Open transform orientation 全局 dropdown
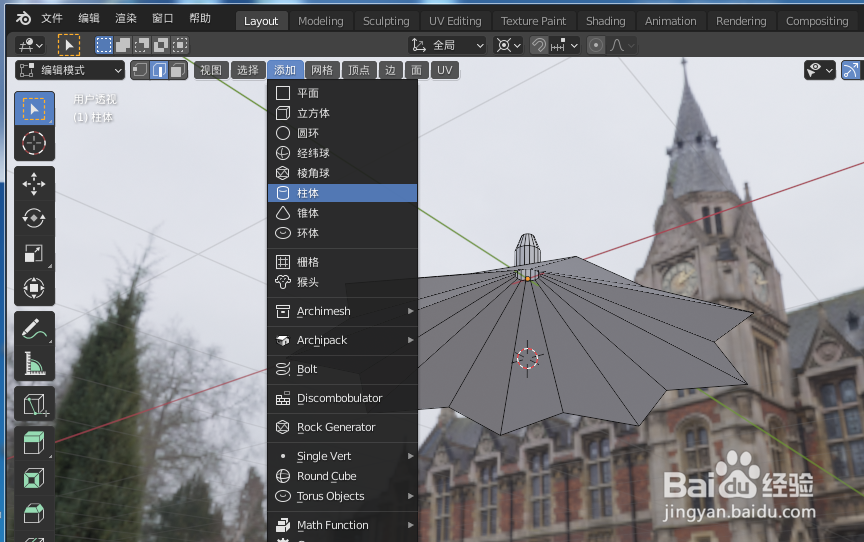This screenshot has height=542, width=864. pyautogui.click(x=447, y=45)
